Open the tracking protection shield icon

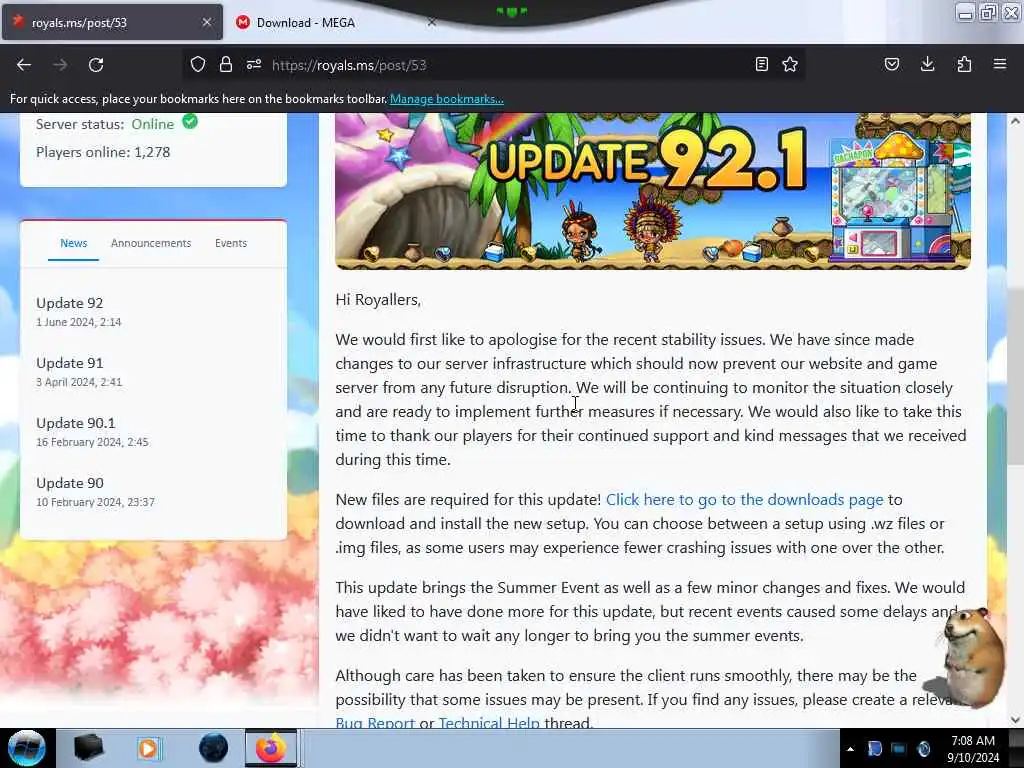[198, 64]
